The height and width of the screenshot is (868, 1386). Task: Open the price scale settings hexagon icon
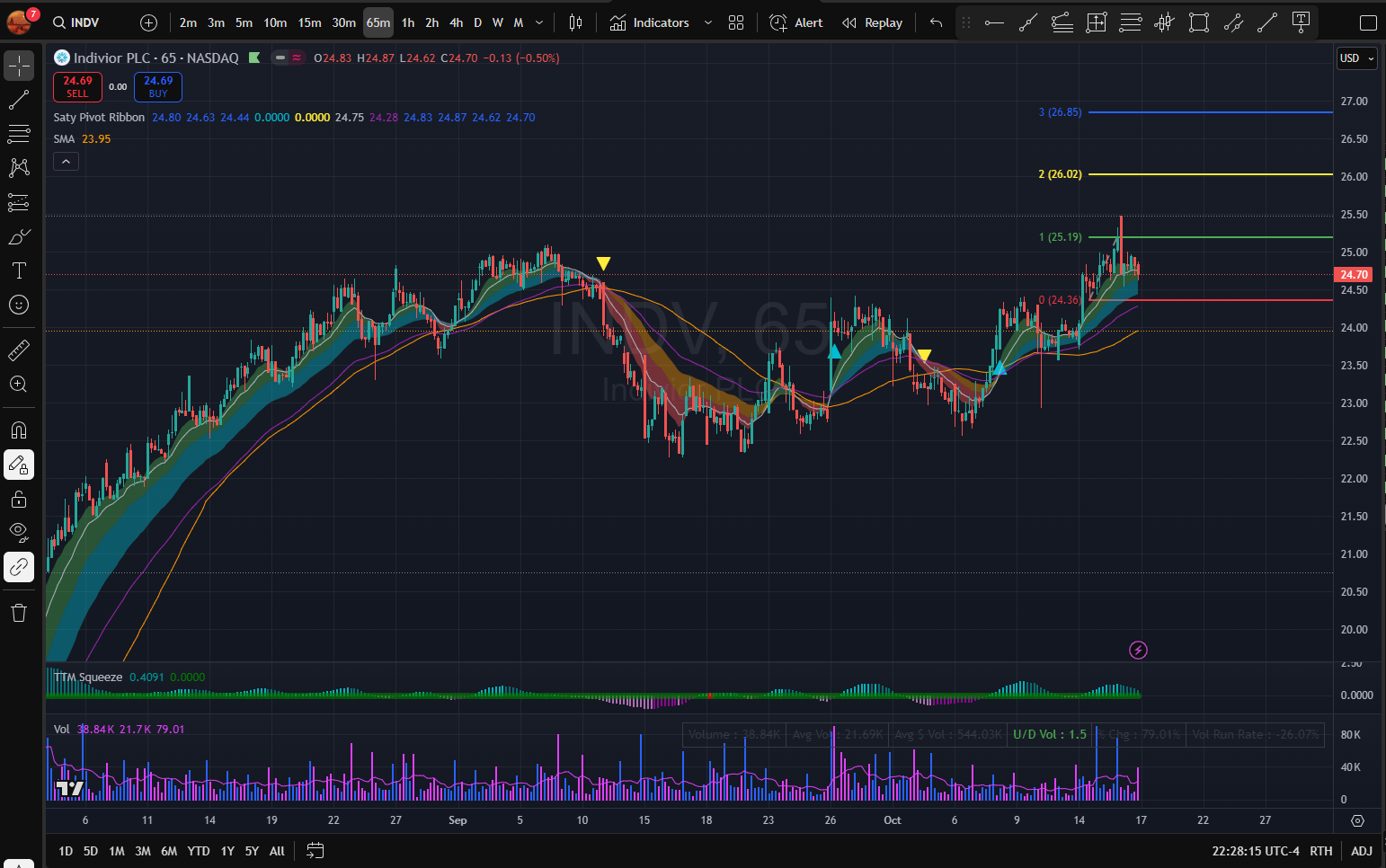pos(1357,820)
